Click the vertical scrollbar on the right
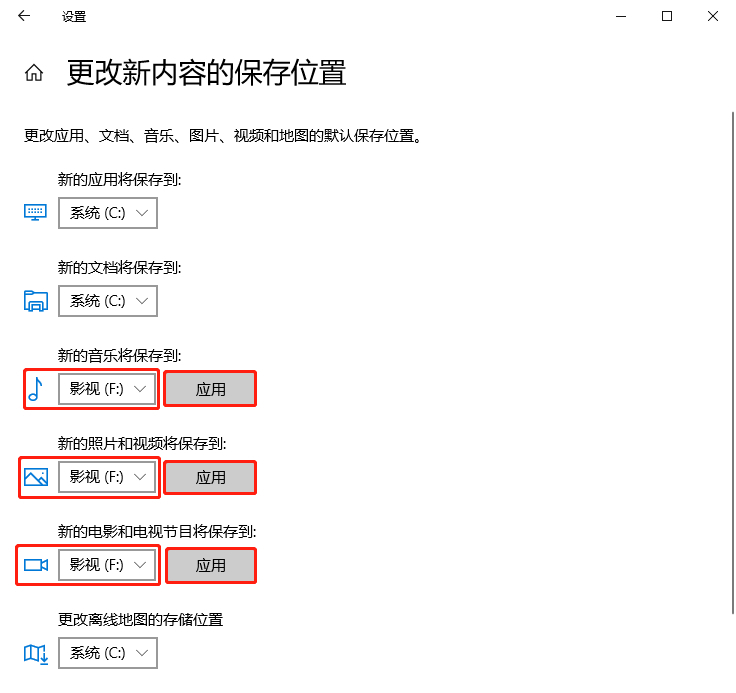 pyautogui.click(x=733, y=362)
